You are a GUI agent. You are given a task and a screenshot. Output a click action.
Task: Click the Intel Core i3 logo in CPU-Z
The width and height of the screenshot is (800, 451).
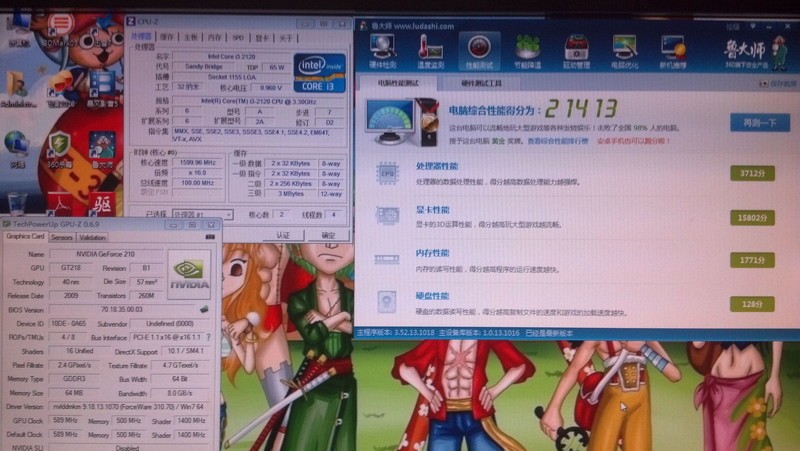320,72
